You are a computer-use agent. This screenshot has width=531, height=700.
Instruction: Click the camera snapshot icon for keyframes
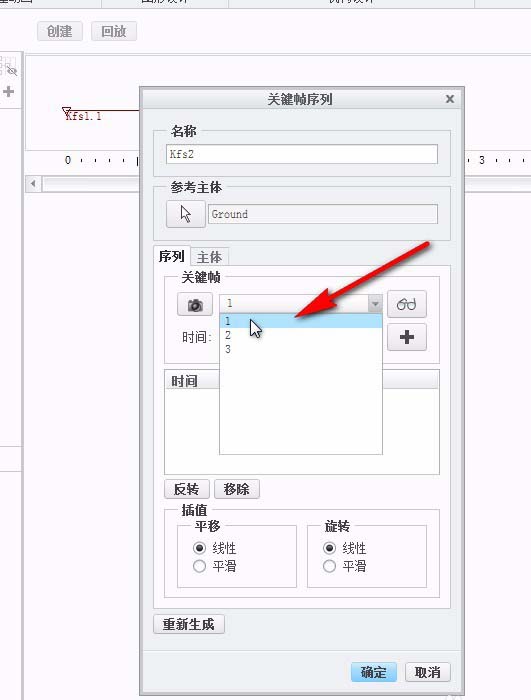pyautogui.click(x=195, y=304)
